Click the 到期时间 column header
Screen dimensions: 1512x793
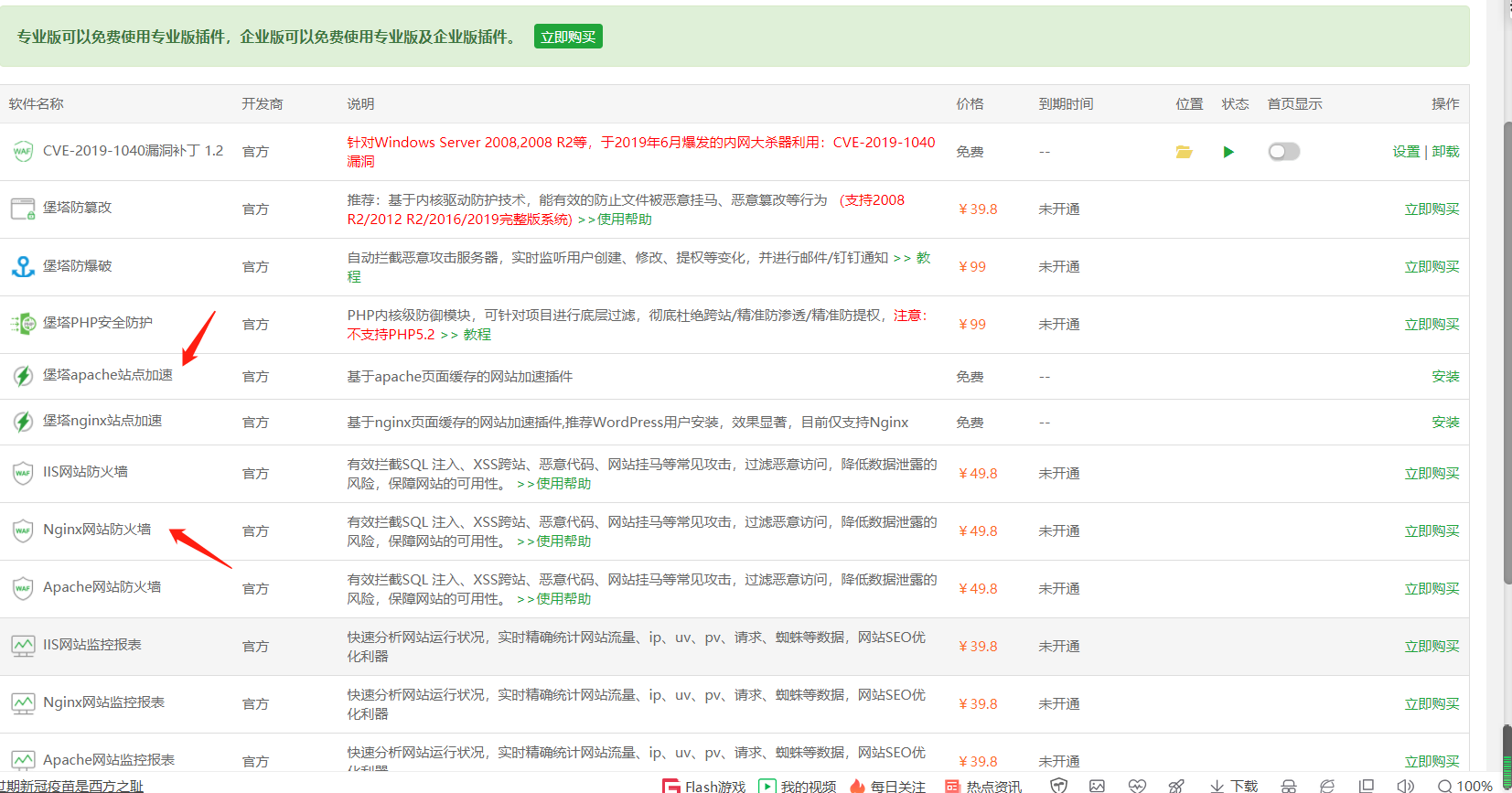pos(1066,104)
